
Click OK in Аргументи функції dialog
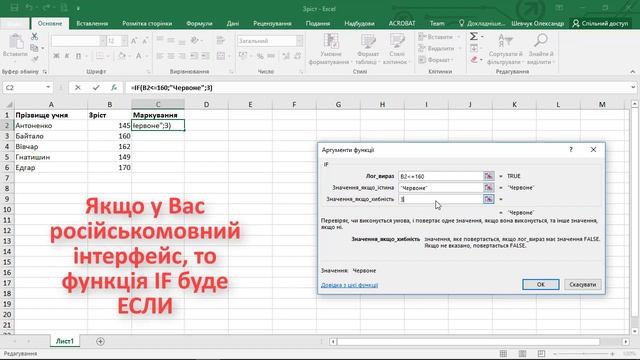(x=541, y=284)
